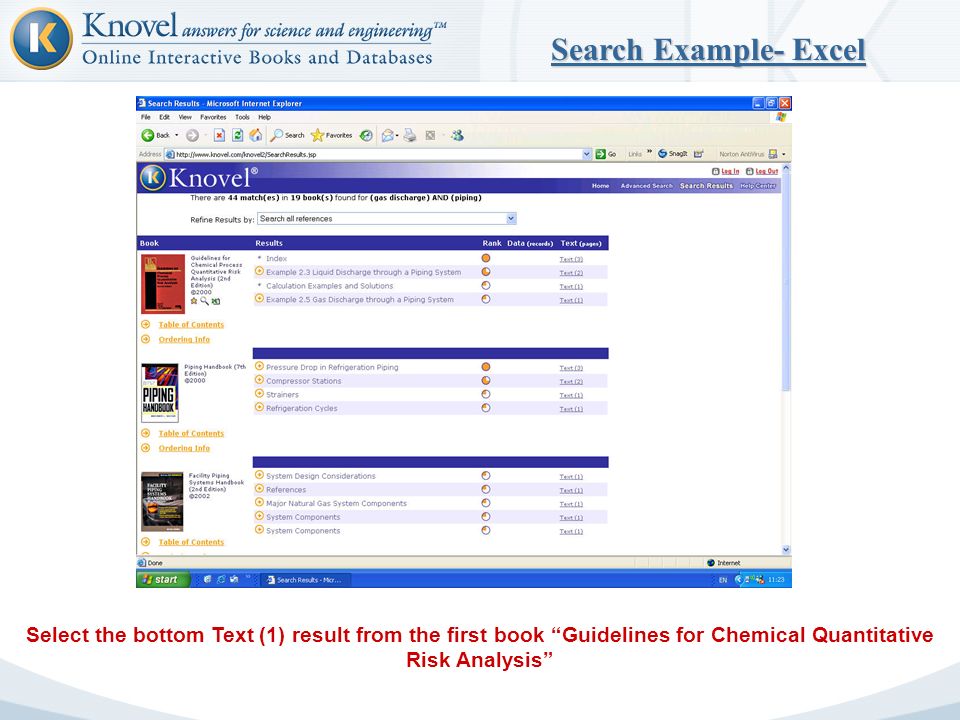Image resolution: width=960 pixels, height=720 pixels.
Task: Expand Major Natural Gas System Components result
Action: tap(259, 503)
